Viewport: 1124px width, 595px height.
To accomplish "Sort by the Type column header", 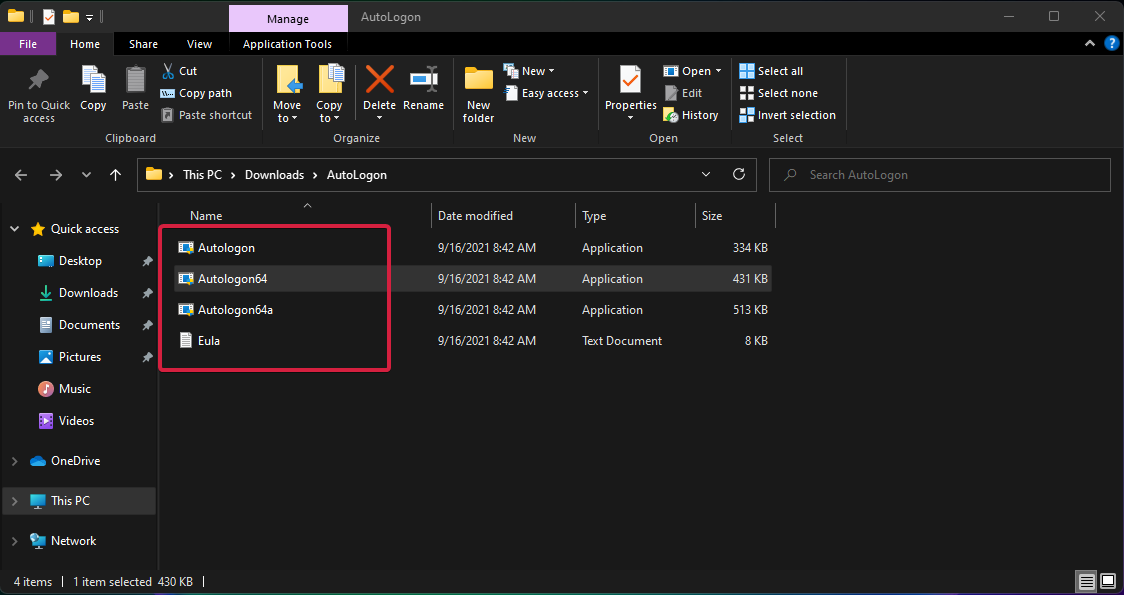I will pyautogui.click(x=594, y=216).
